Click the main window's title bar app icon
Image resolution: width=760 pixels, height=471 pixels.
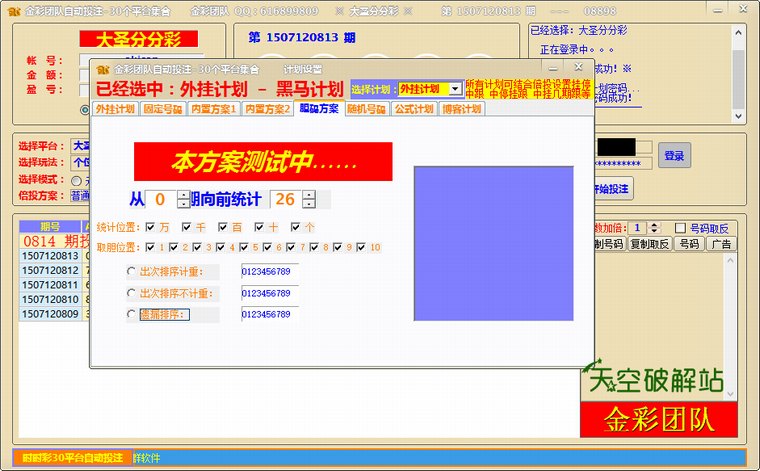point(12,11)
